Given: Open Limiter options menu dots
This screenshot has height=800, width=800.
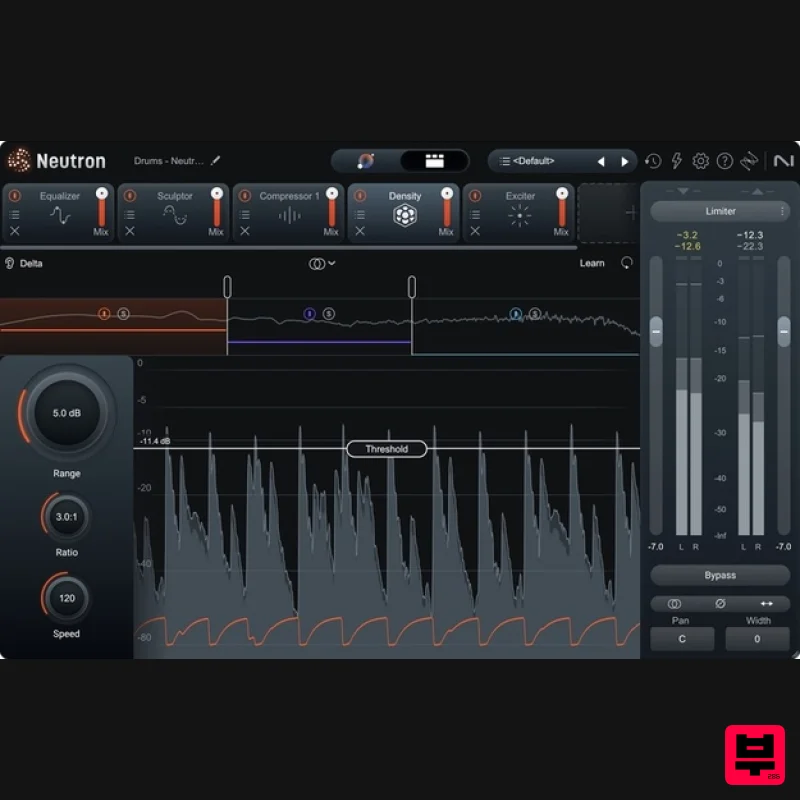Looking at the screenshot, I should tap(782, 211).
